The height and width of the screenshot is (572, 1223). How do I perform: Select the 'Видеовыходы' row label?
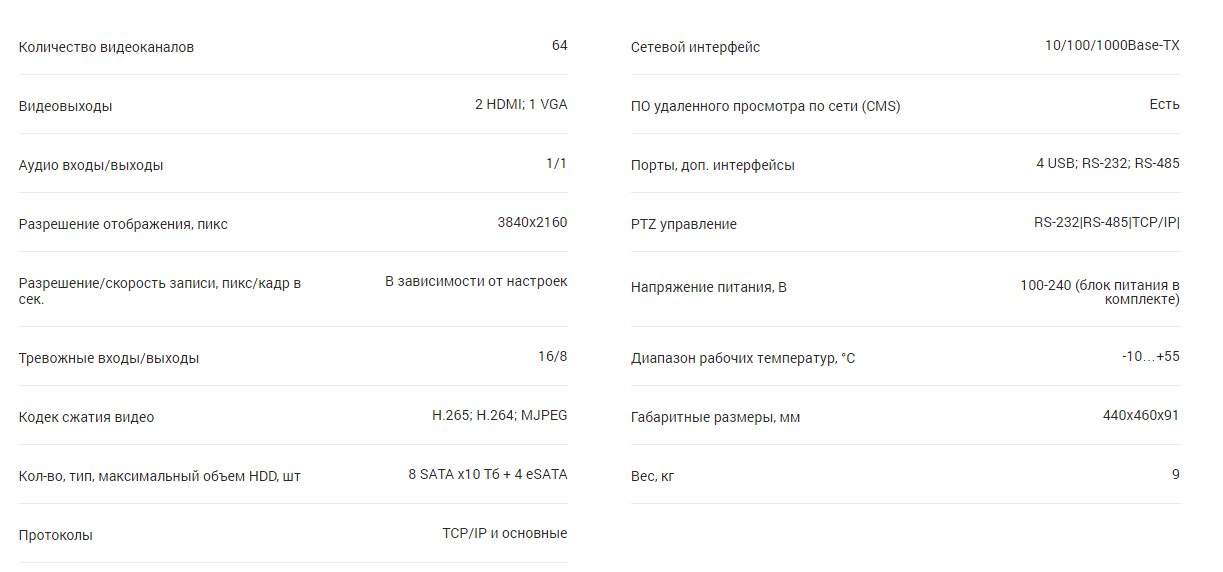pyautogui.click(x=65, y=106)
